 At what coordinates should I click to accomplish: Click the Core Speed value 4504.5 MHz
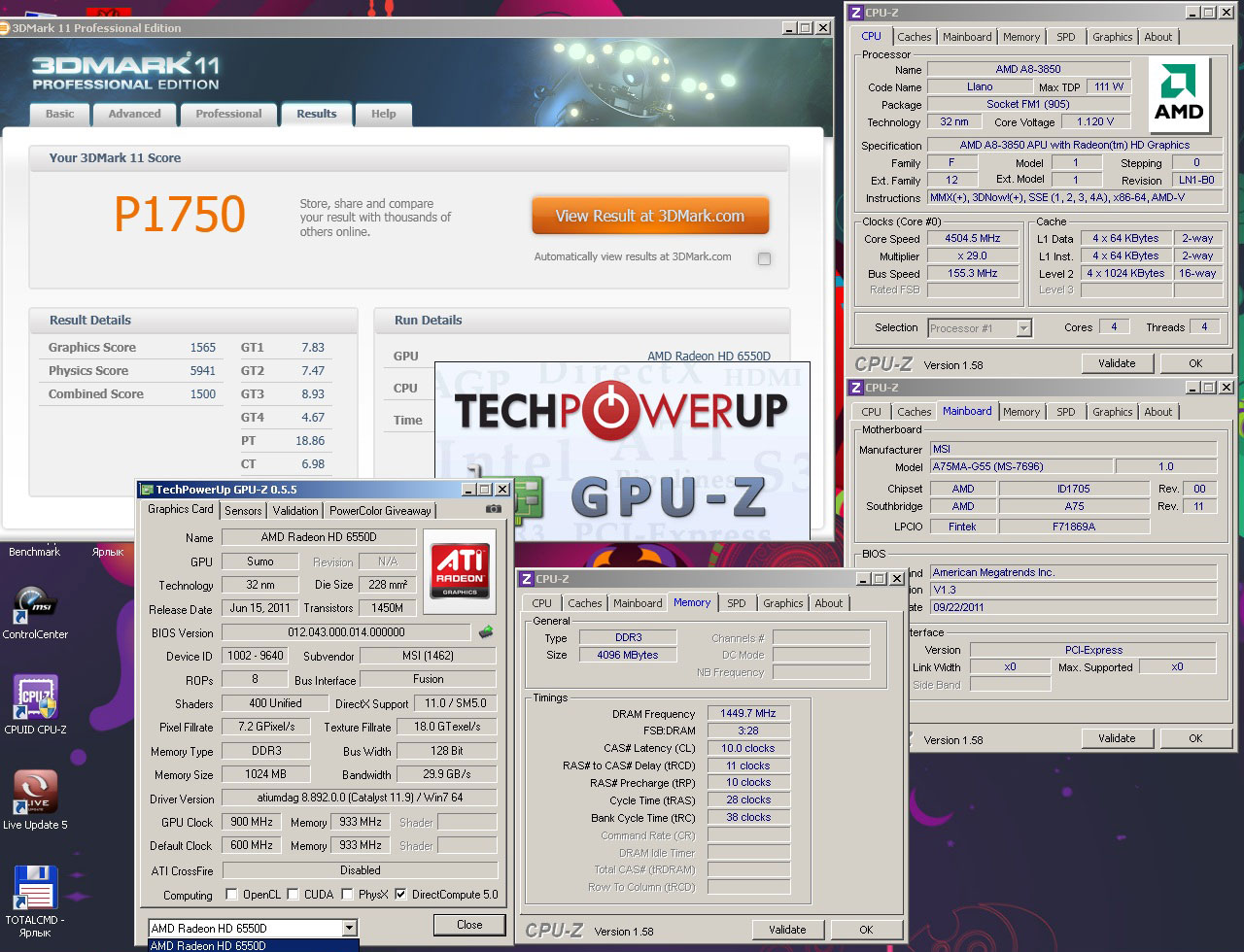tap(973, 239)
